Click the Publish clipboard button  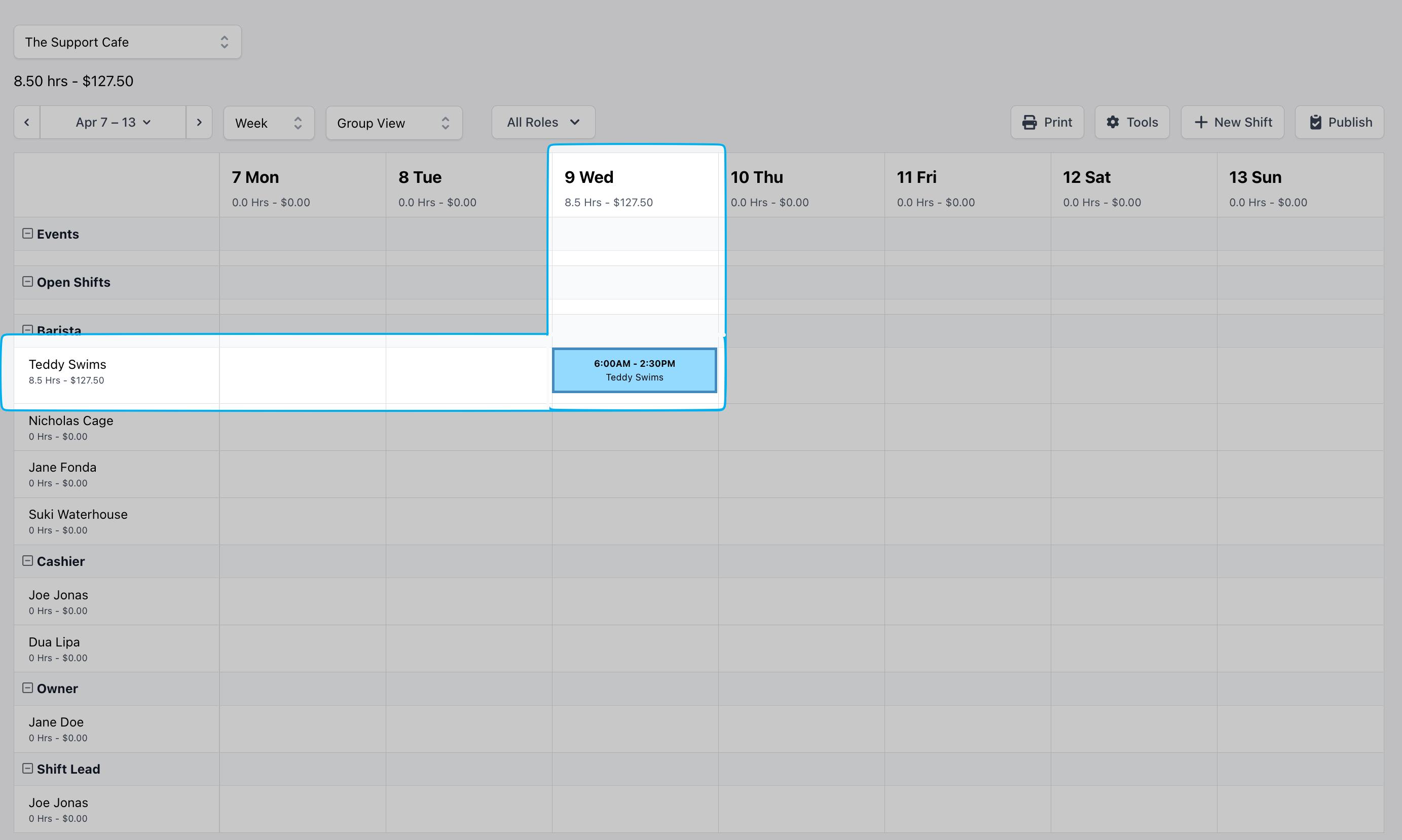[1339, 122]
